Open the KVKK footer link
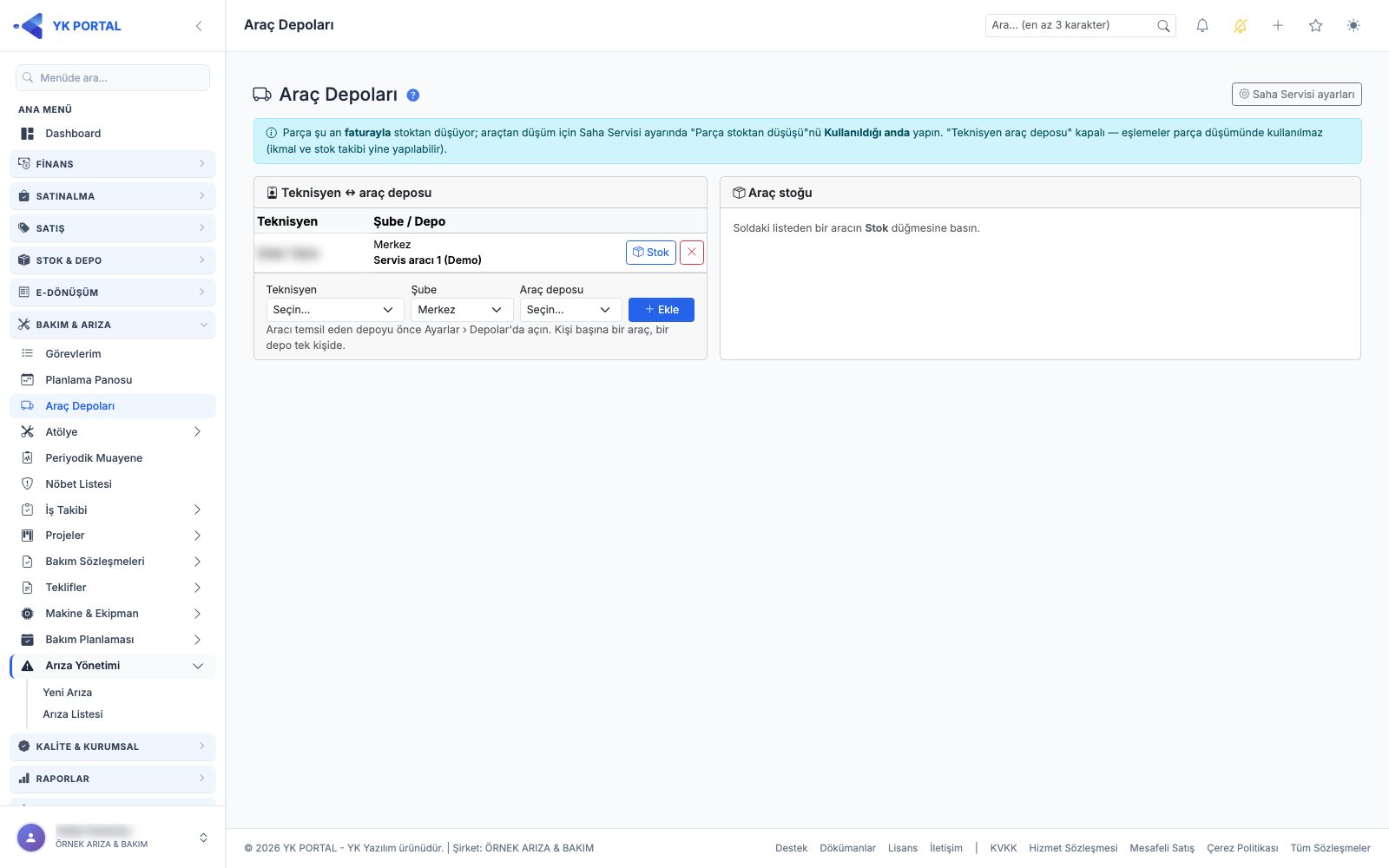Screen dimensions: 1389x868 1004,848
